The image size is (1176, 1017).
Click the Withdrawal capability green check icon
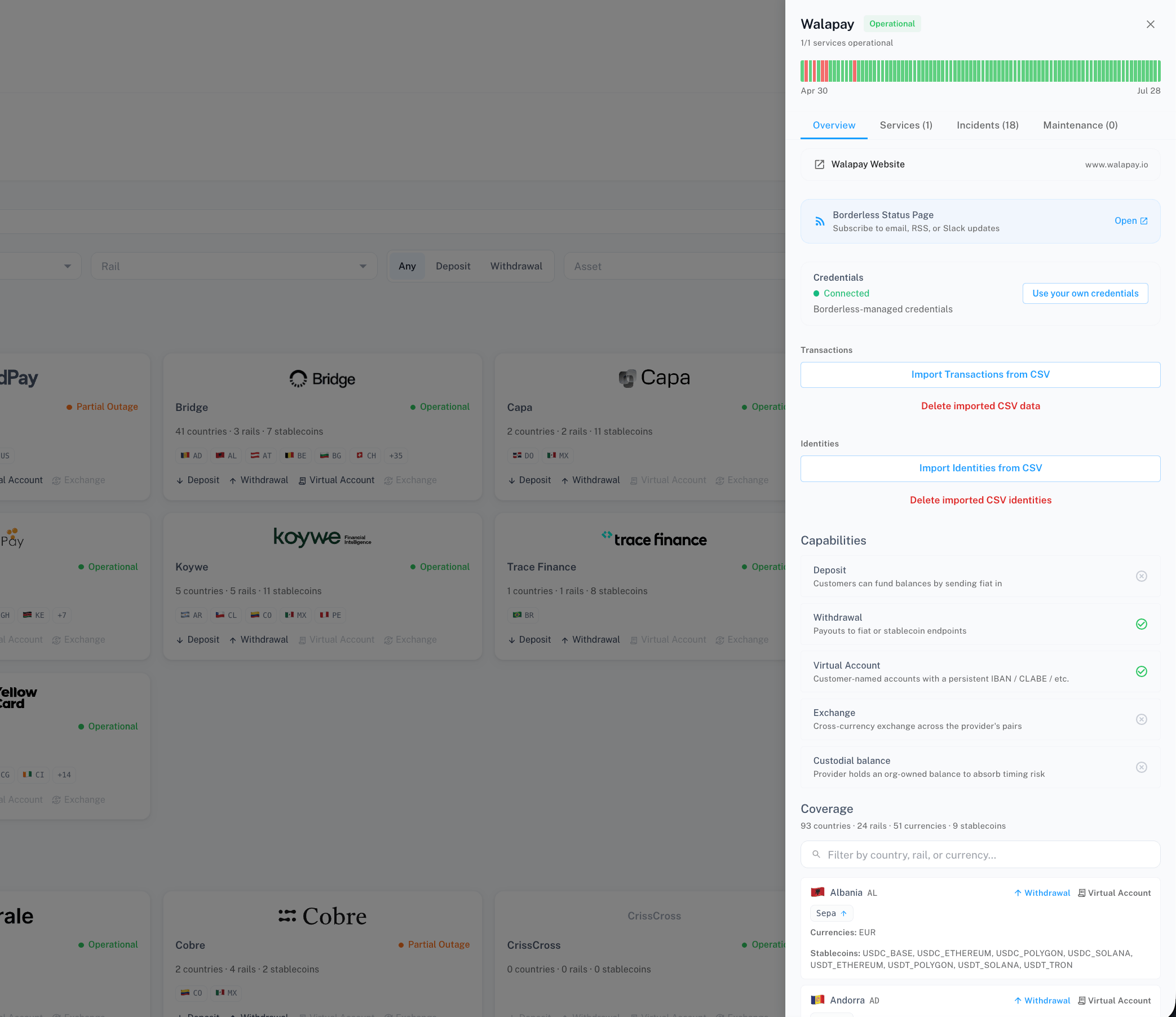click(1141, 624)
